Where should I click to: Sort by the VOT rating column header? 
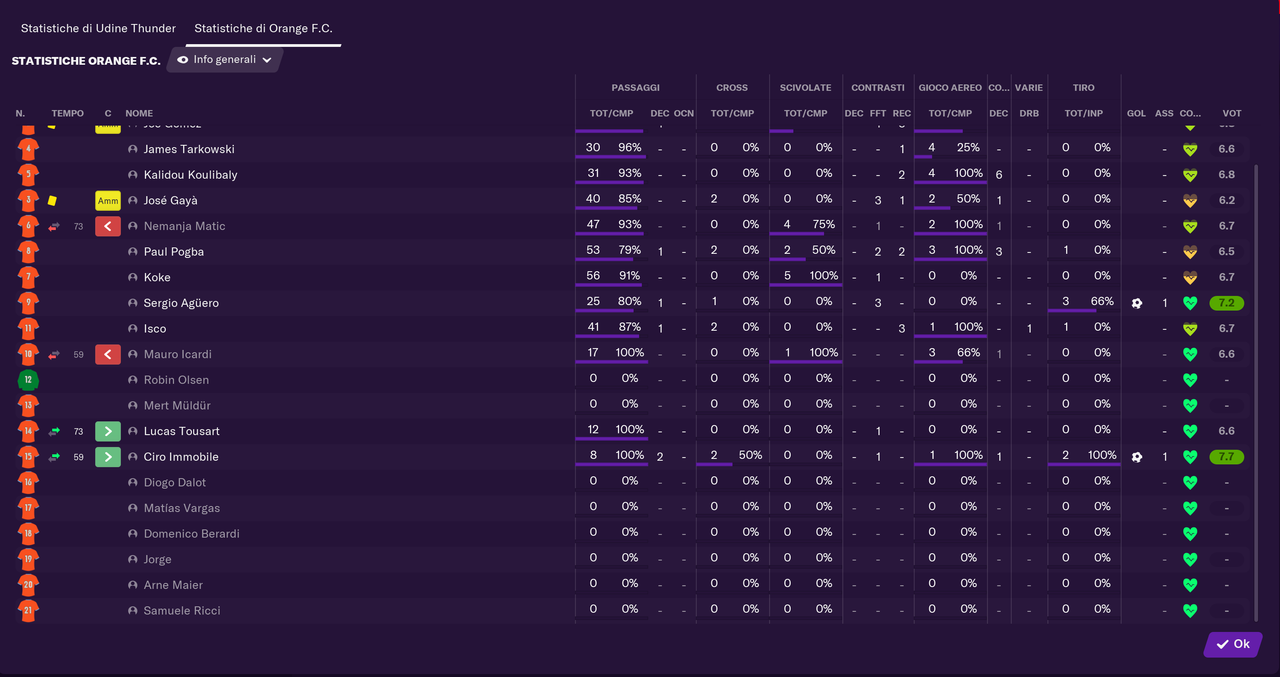(1231, 113)
